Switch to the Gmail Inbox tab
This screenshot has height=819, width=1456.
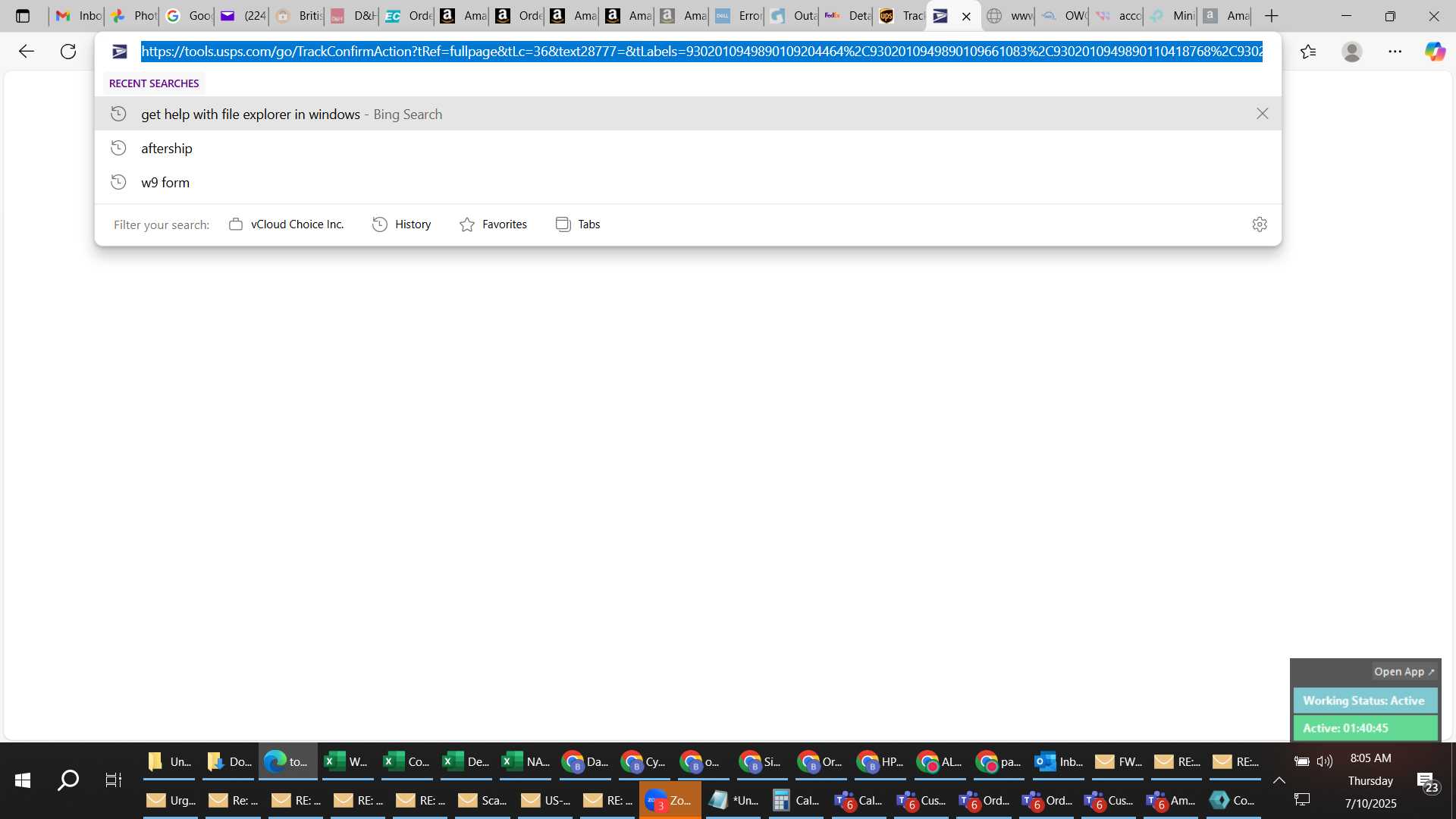pyautogui.click(x=78, y=16)
